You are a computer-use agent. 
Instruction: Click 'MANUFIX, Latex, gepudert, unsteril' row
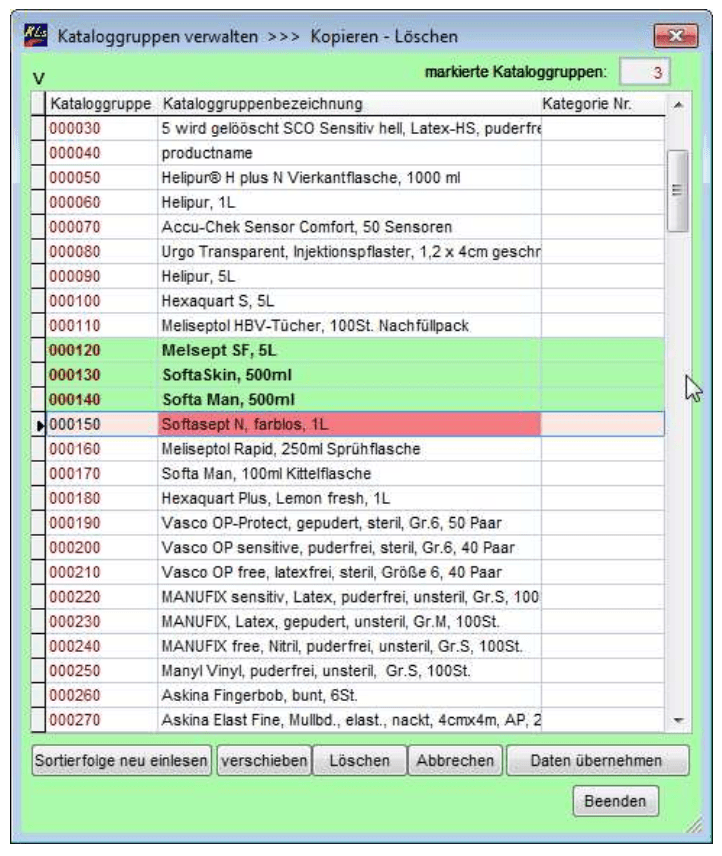pyautogui.click(x=349, y=622)
